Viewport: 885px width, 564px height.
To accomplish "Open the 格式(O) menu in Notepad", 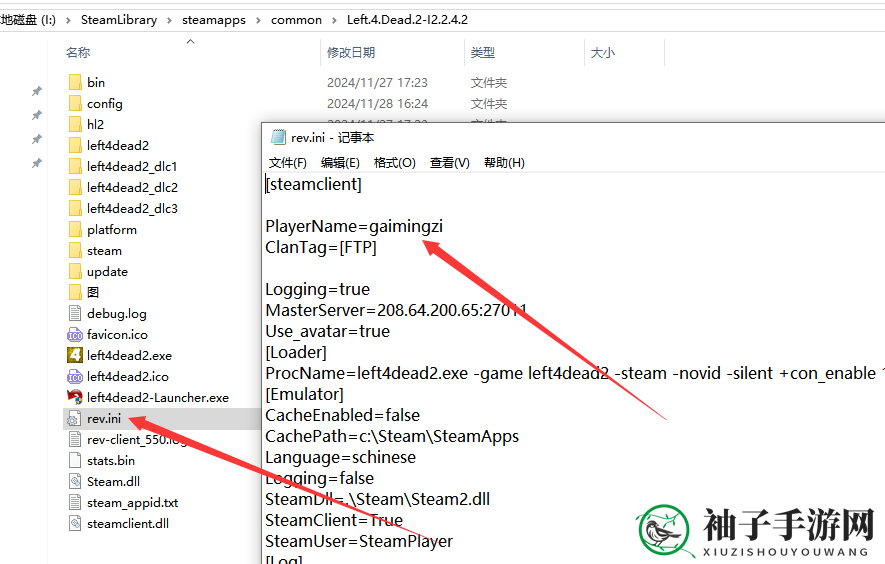I will pyautogui.click(x=395, y=163).
